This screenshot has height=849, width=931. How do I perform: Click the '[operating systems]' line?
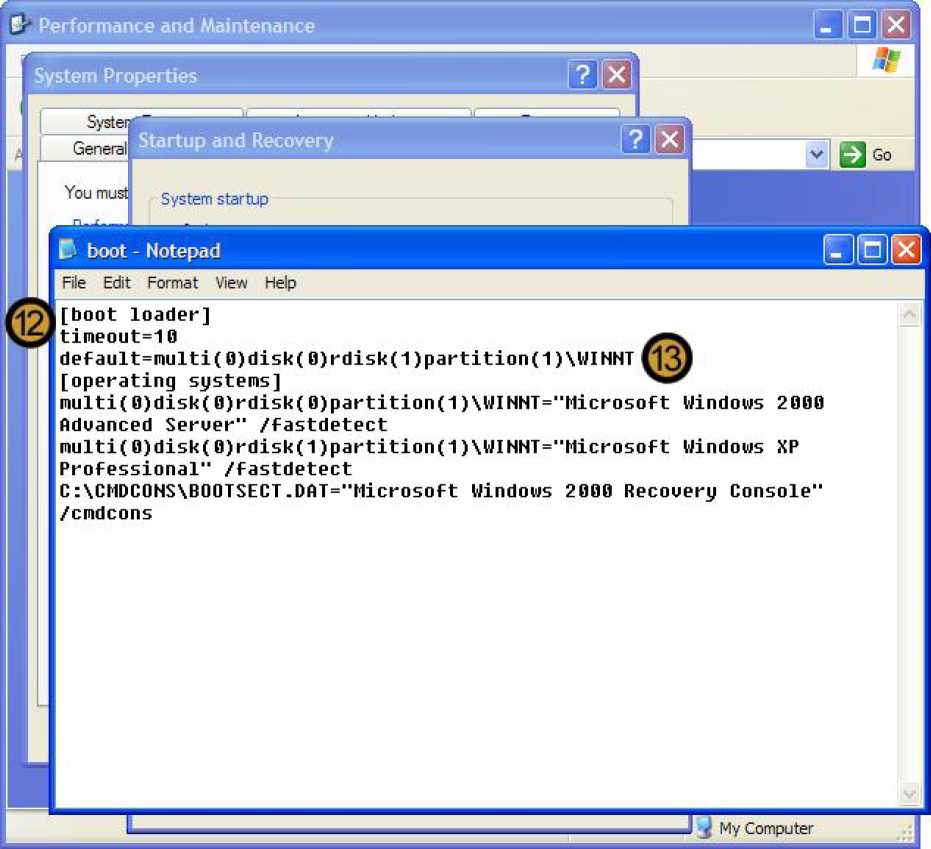tap(170, 381)
